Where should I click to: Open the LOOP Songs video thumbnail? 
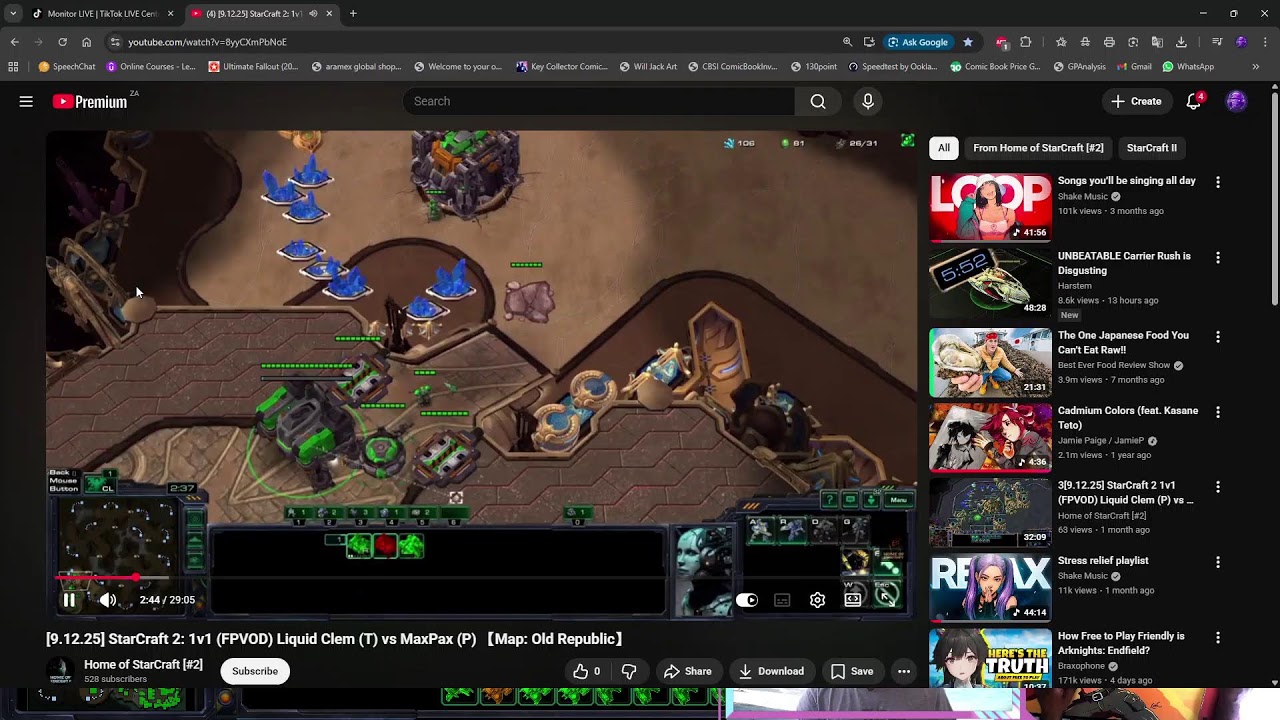point(990,208)
